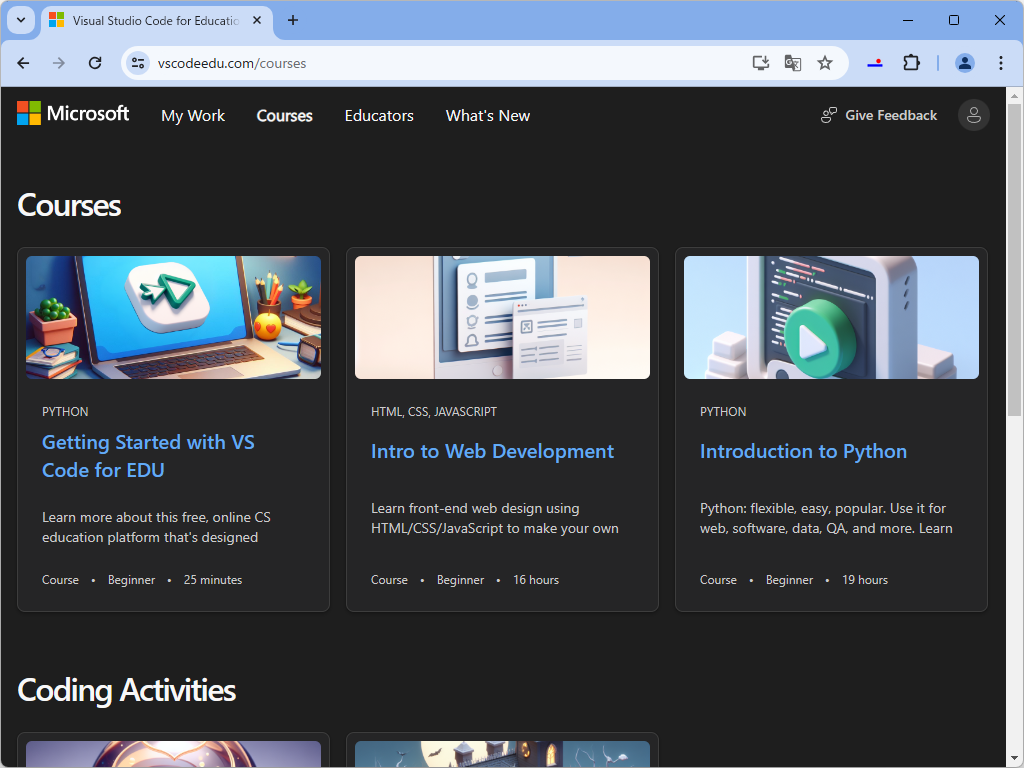This screenshot has height=768, width=1024.
Task: Open Introduction to Python course
Action: [803, 451]
